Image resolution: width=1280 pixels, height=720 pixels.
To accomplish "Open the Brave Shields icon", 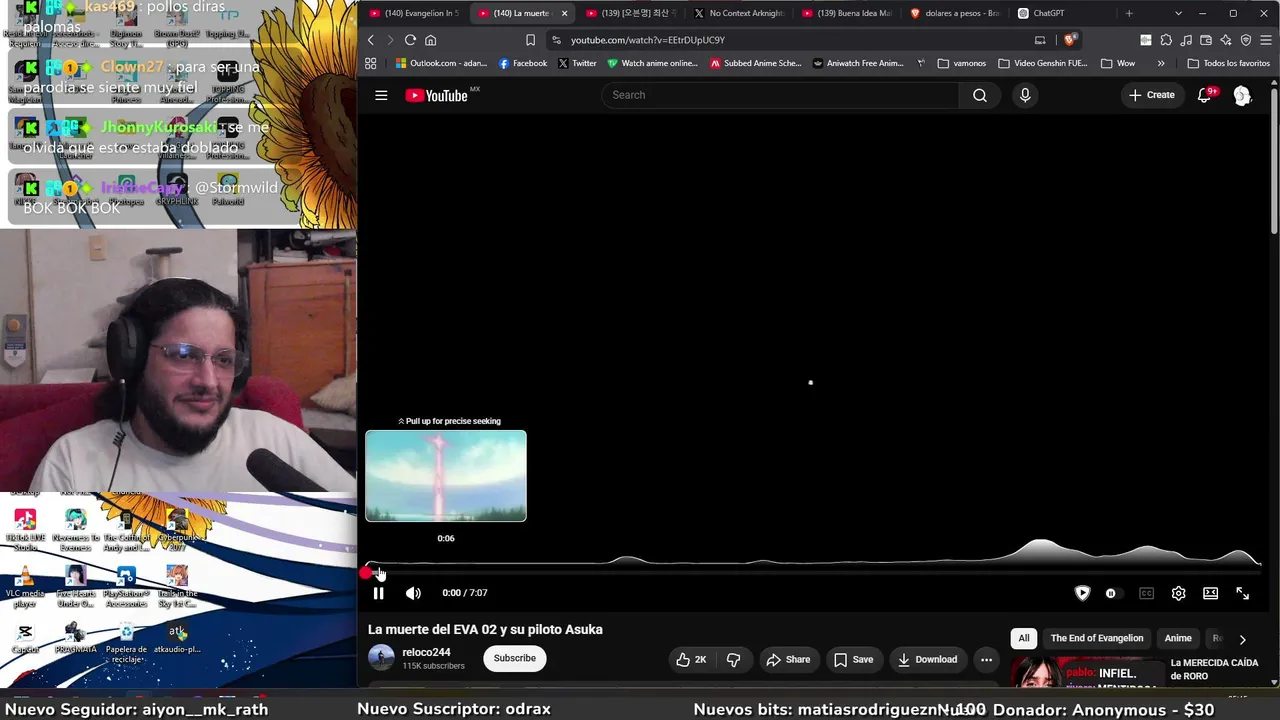I will point(1069,40).
